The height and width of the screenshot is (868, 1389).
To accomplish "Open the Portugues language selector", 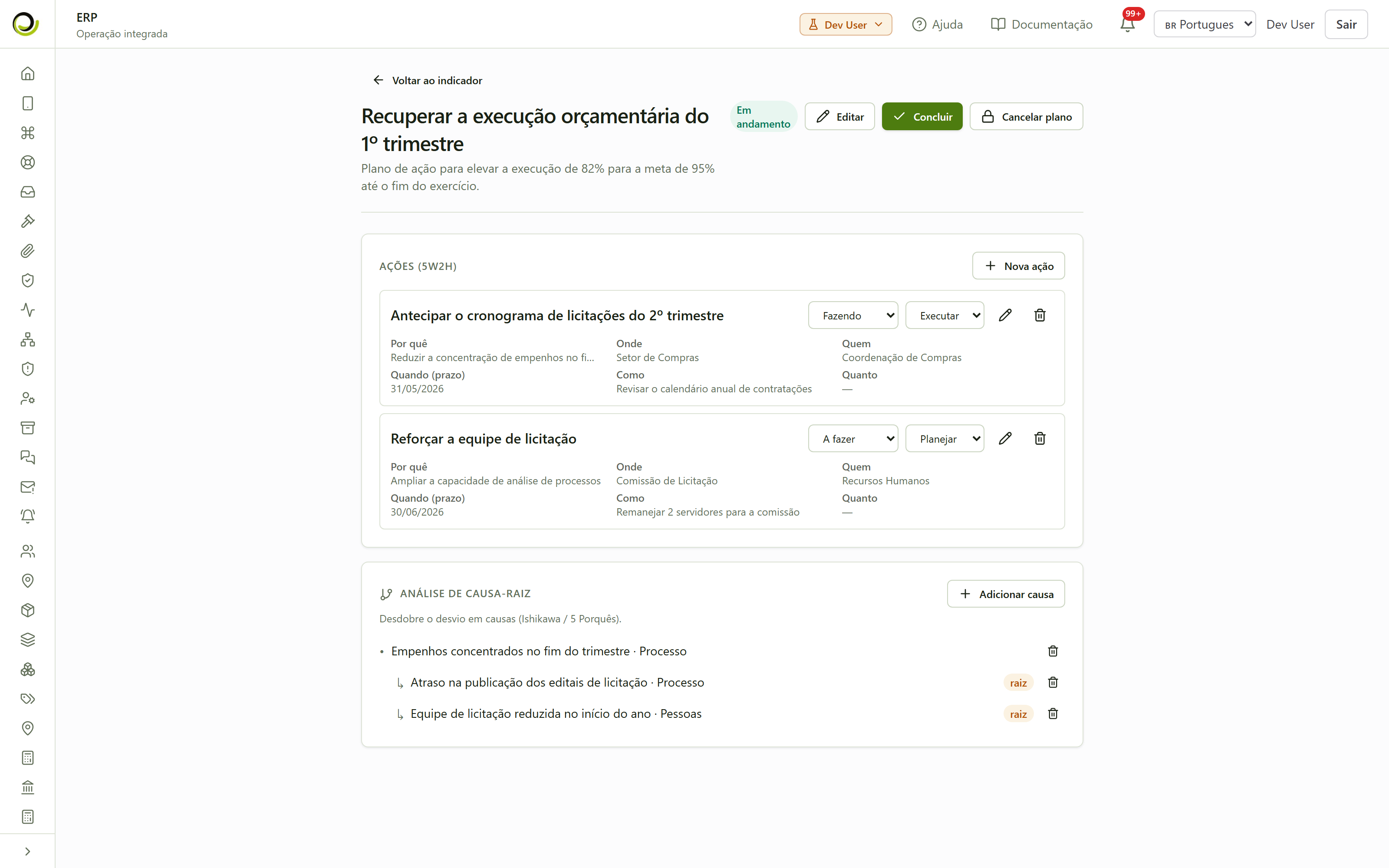I will tap(1205, 24).
